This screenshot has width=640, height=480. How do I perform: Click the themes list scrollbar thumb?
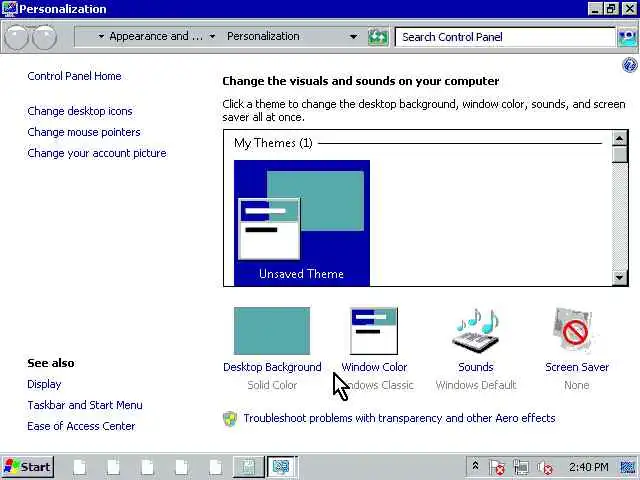tap(619, 154)
